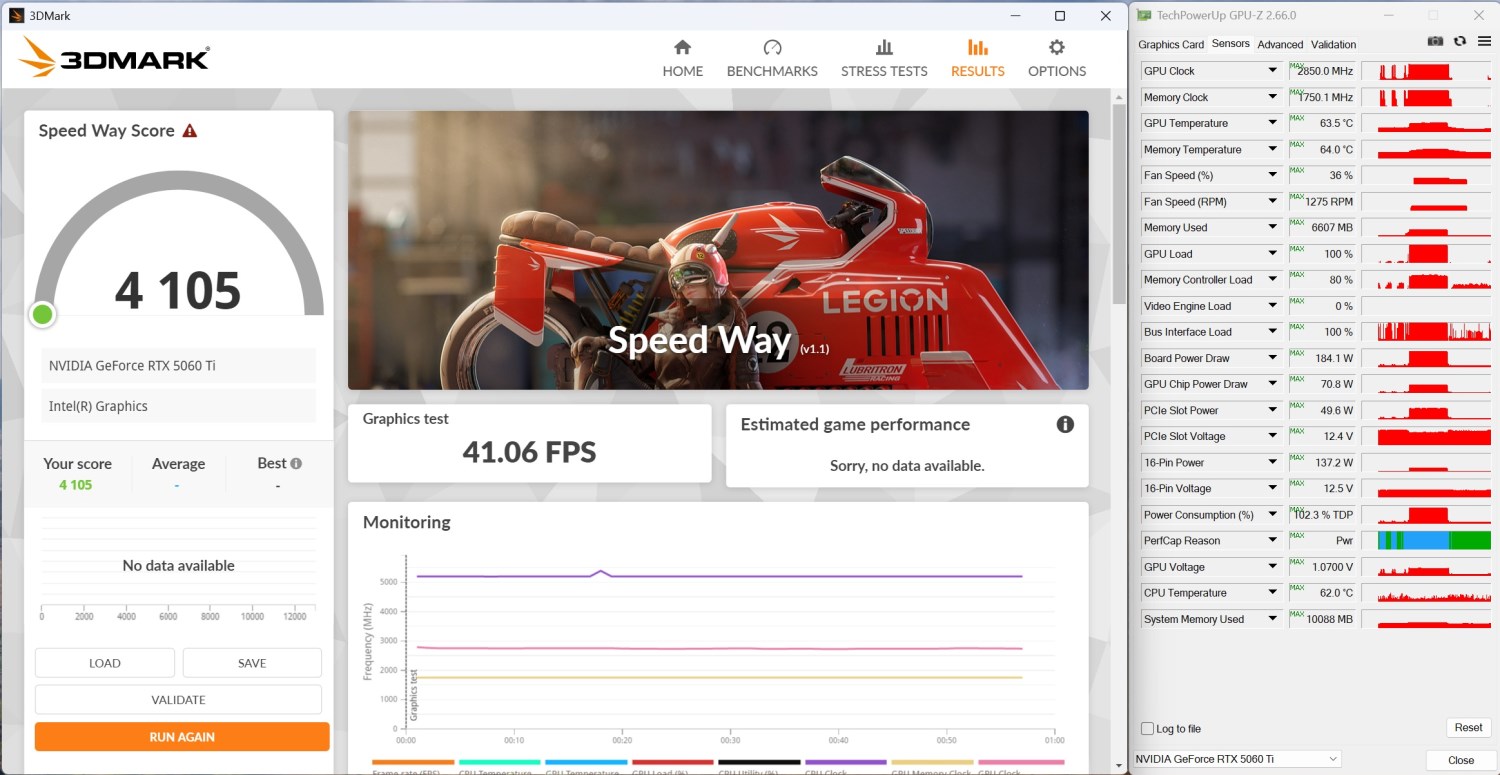Click the Board Power Draw value 184.1 W
The image size is (1500, 775).
(1333, 358)
